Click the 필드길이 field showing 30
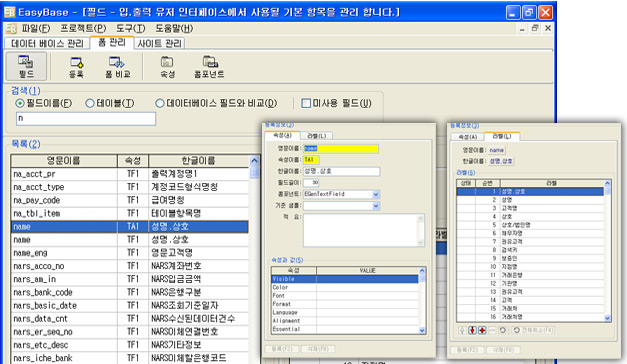The height and width of the screenshot is (364, 627). (x=311, y=183)
